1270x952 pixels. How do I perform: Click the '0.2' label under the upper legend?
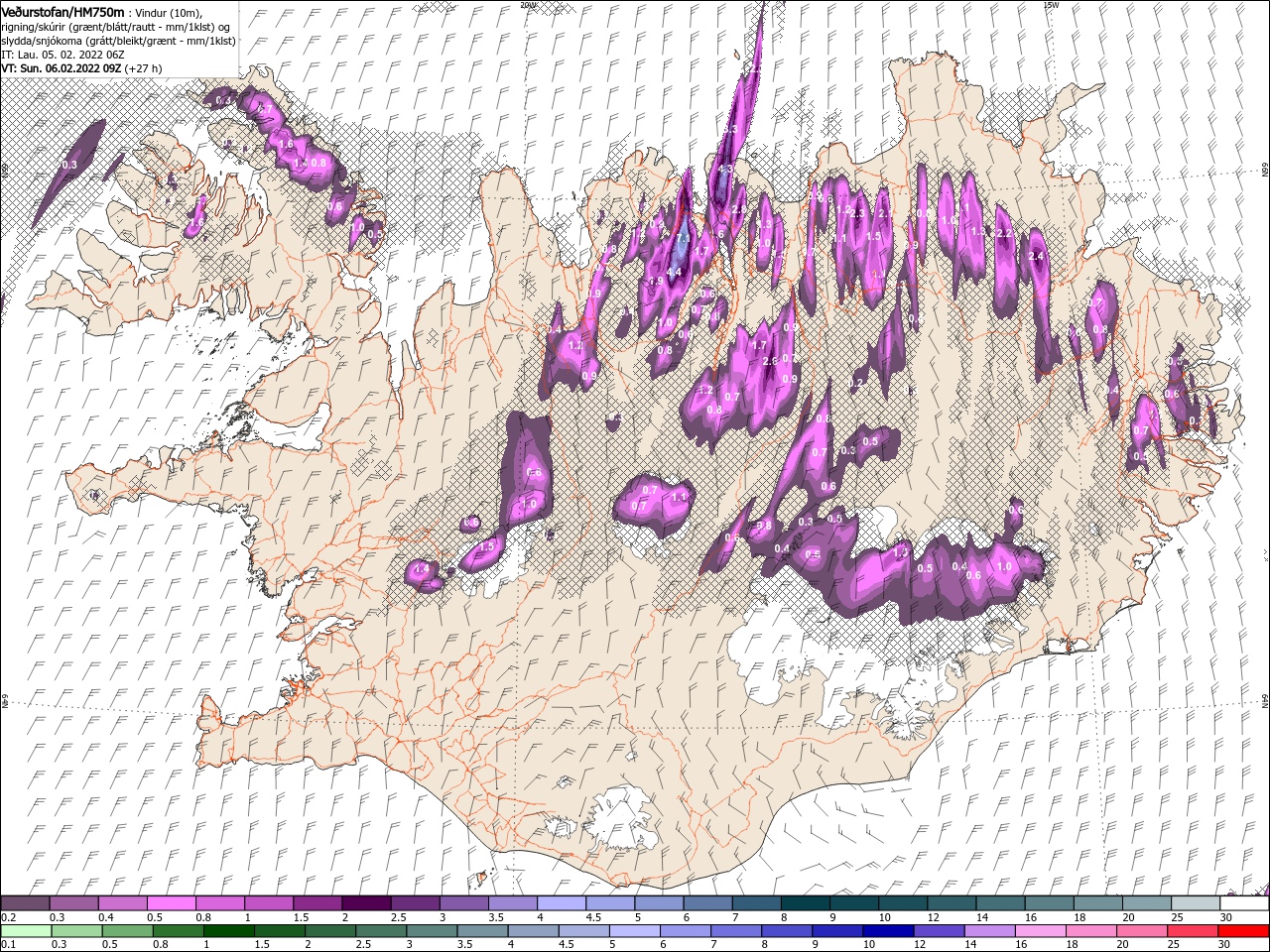8,917
